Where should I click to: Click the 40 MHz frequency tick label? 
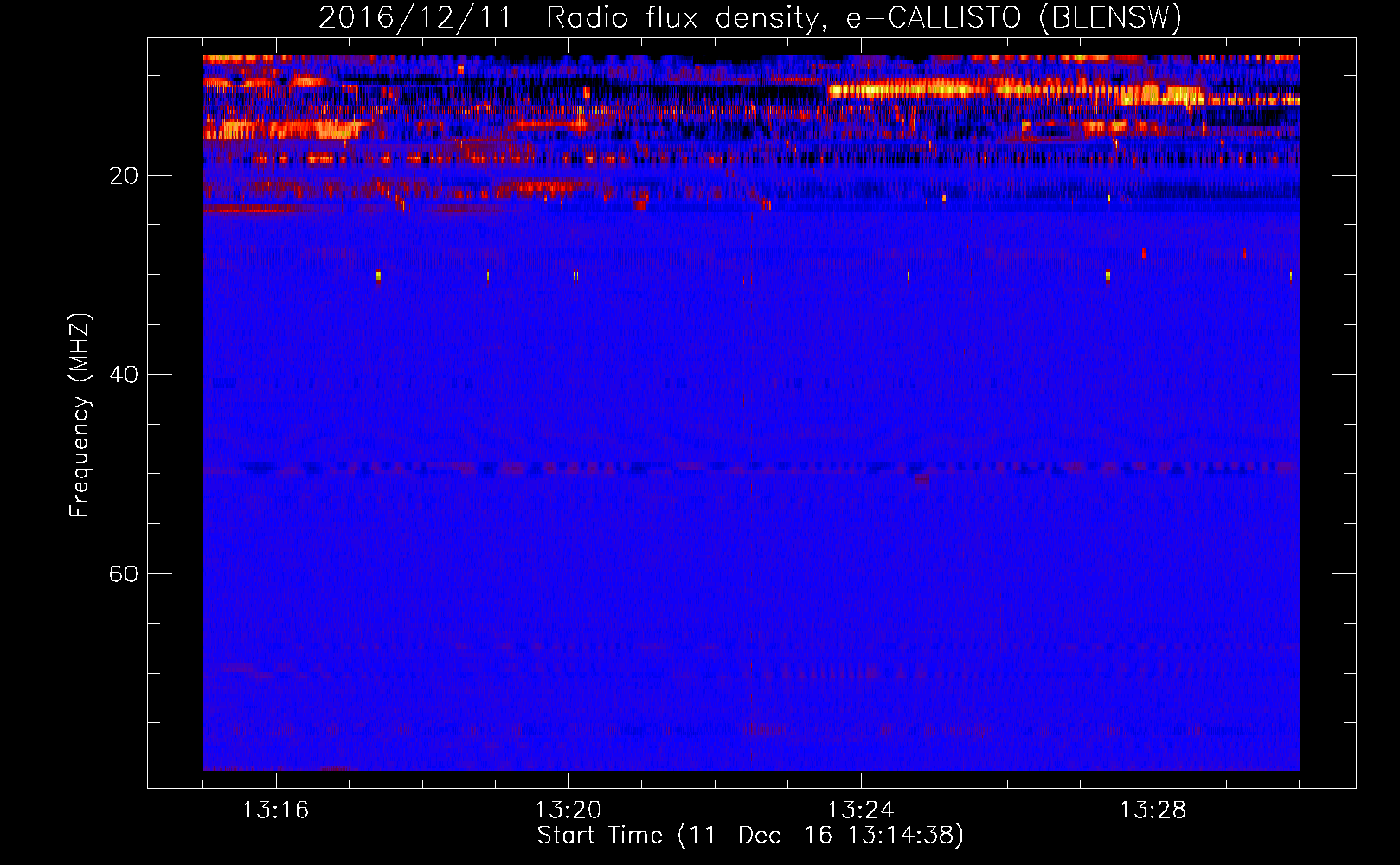coord(124,375)
